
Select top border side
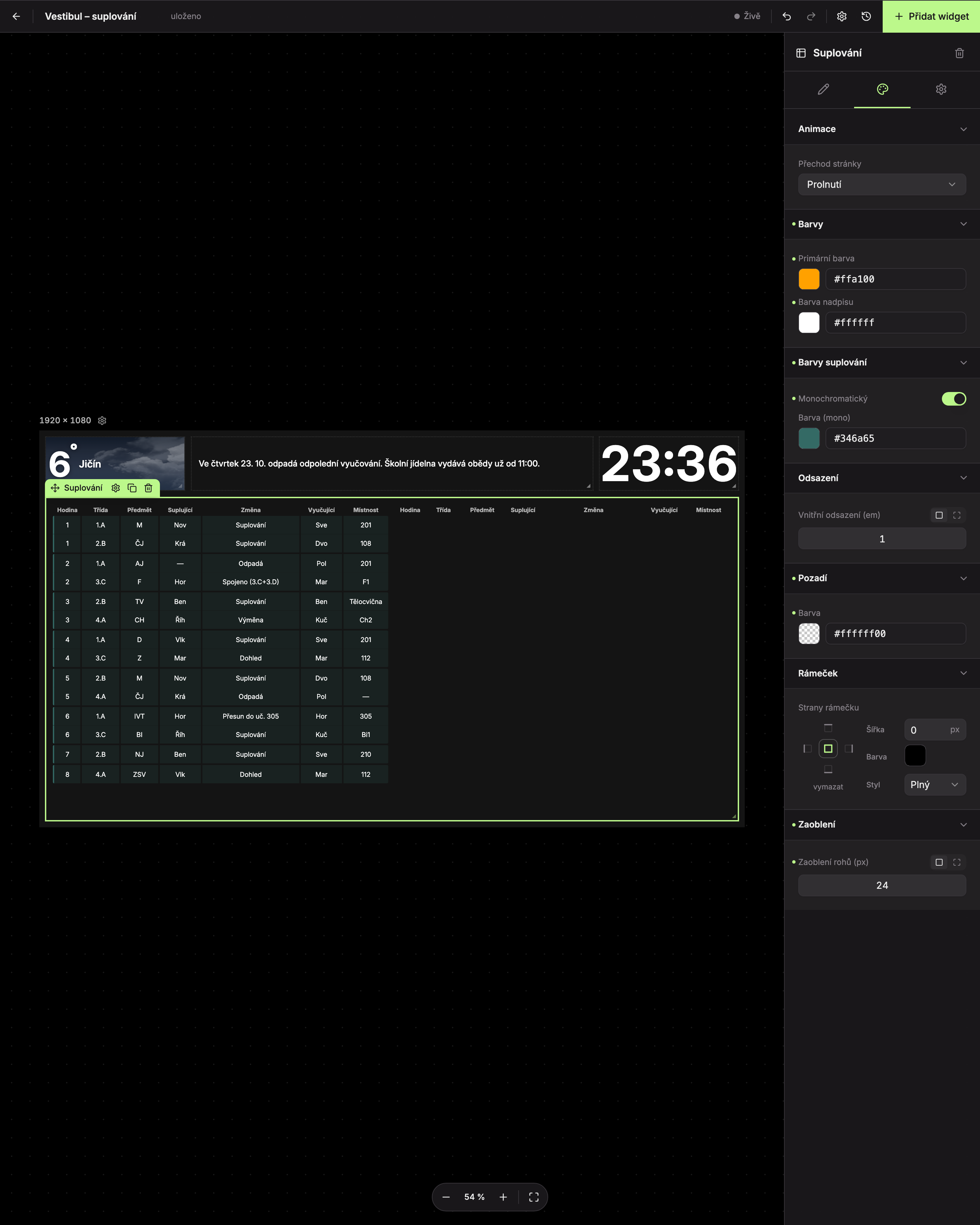coord(828,728)
